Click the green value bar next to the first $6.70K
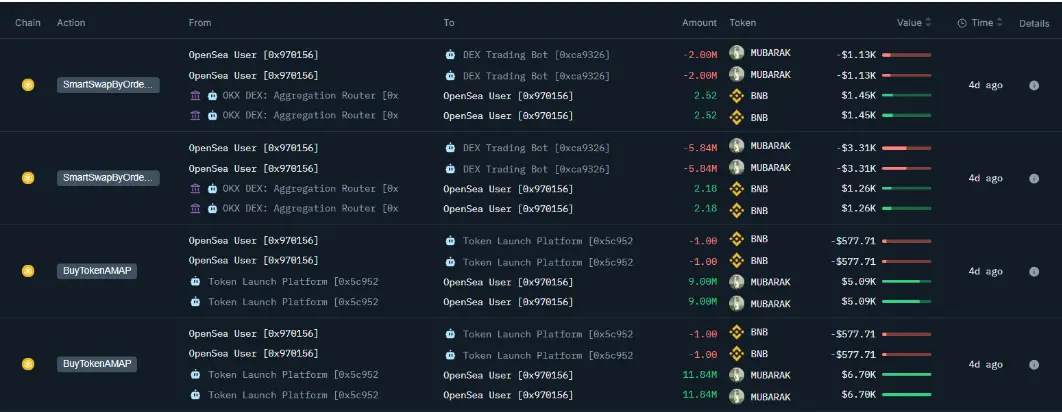 coord(906,375)
